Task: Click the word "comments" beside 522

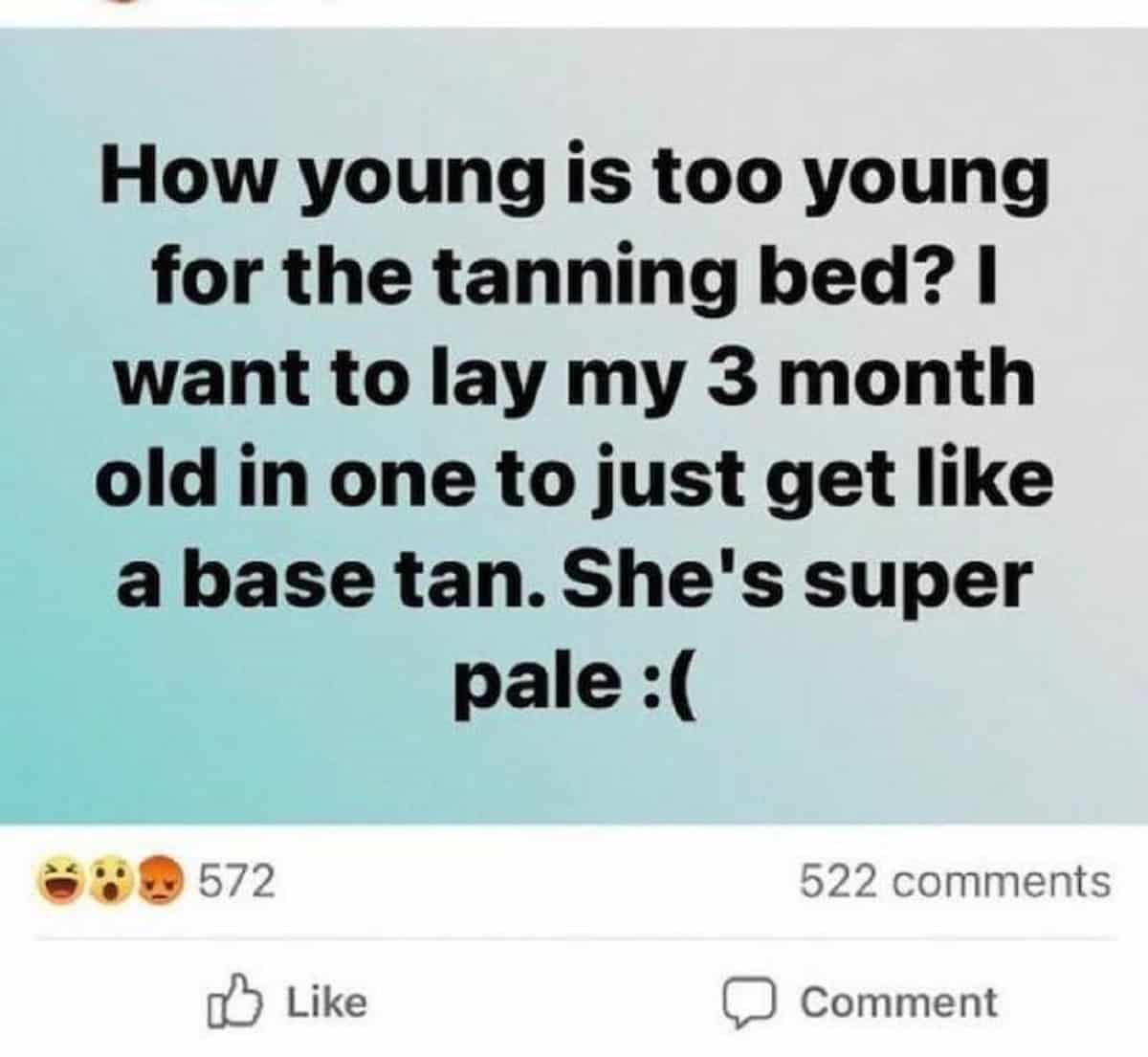Action: 1004,881
